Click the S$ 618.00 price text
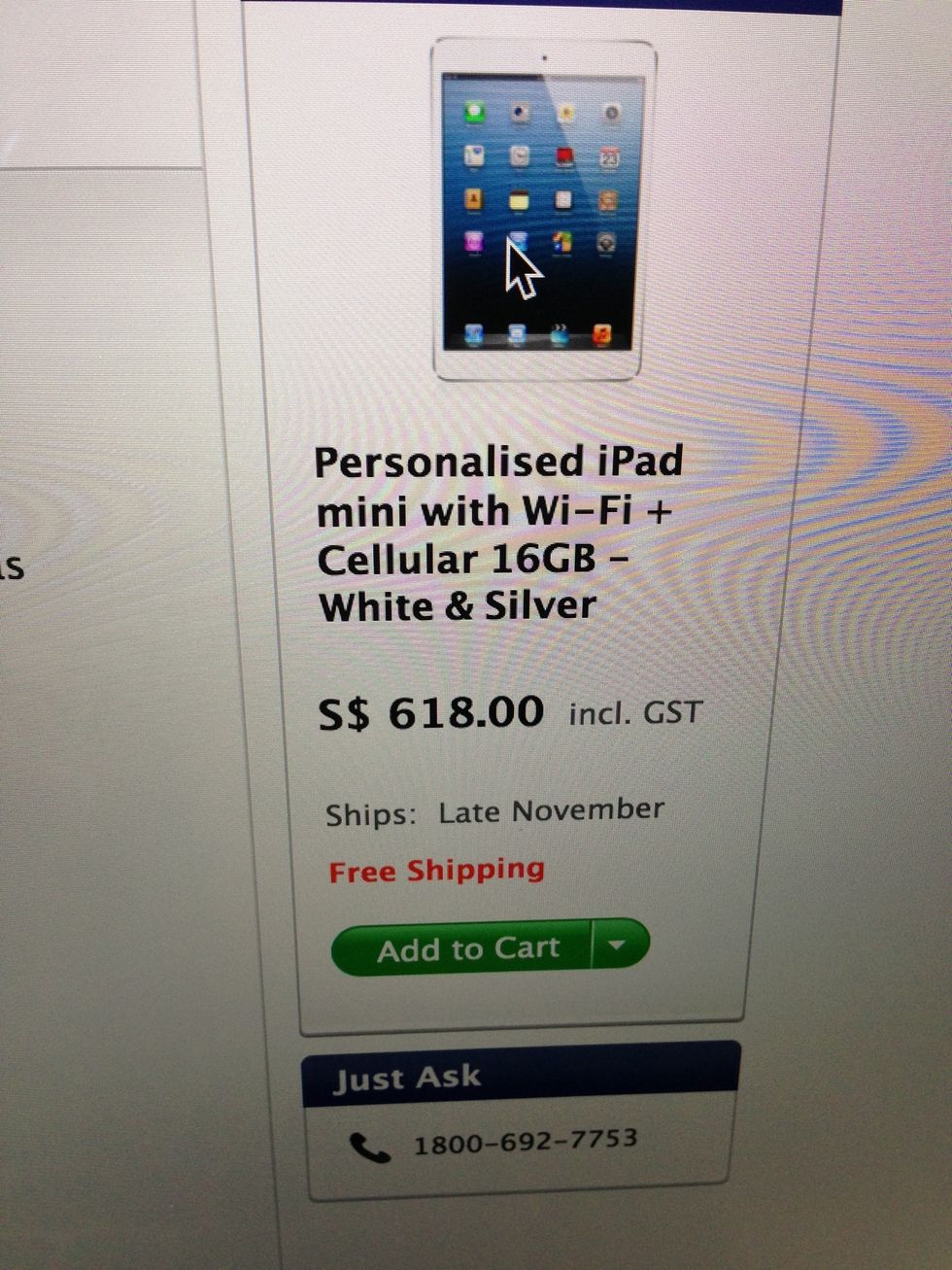This screenshot has width=952, height=1270. pos(431,713)
